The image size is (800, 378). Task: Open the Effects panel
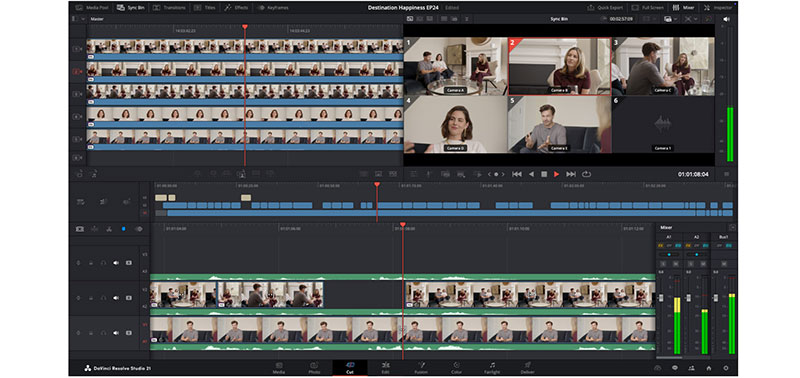(236, 8)
